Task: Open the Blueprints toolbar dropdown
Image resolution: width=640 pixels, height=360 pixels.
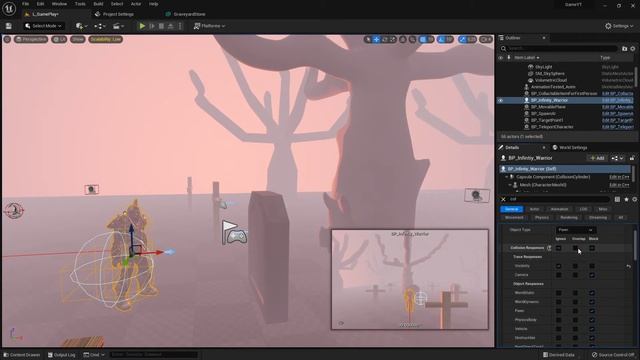Action: pos(99,26)
